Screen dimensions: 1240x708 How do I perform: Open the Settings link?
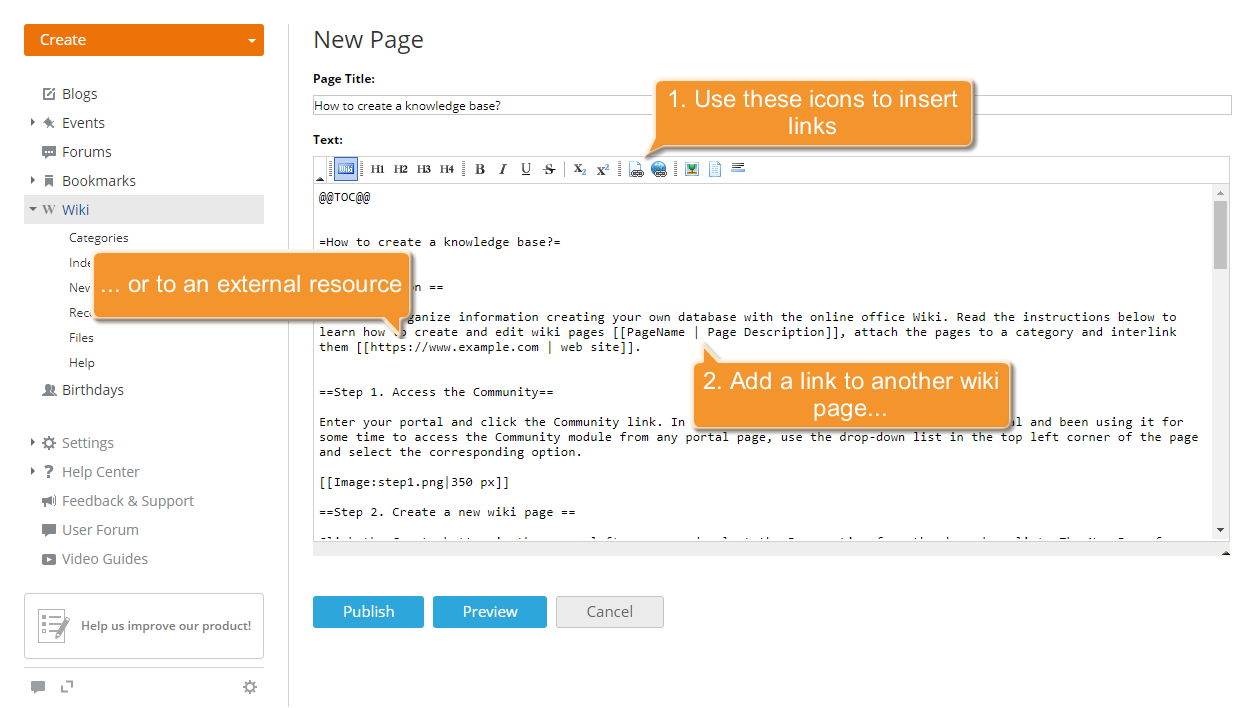(88, 443)
